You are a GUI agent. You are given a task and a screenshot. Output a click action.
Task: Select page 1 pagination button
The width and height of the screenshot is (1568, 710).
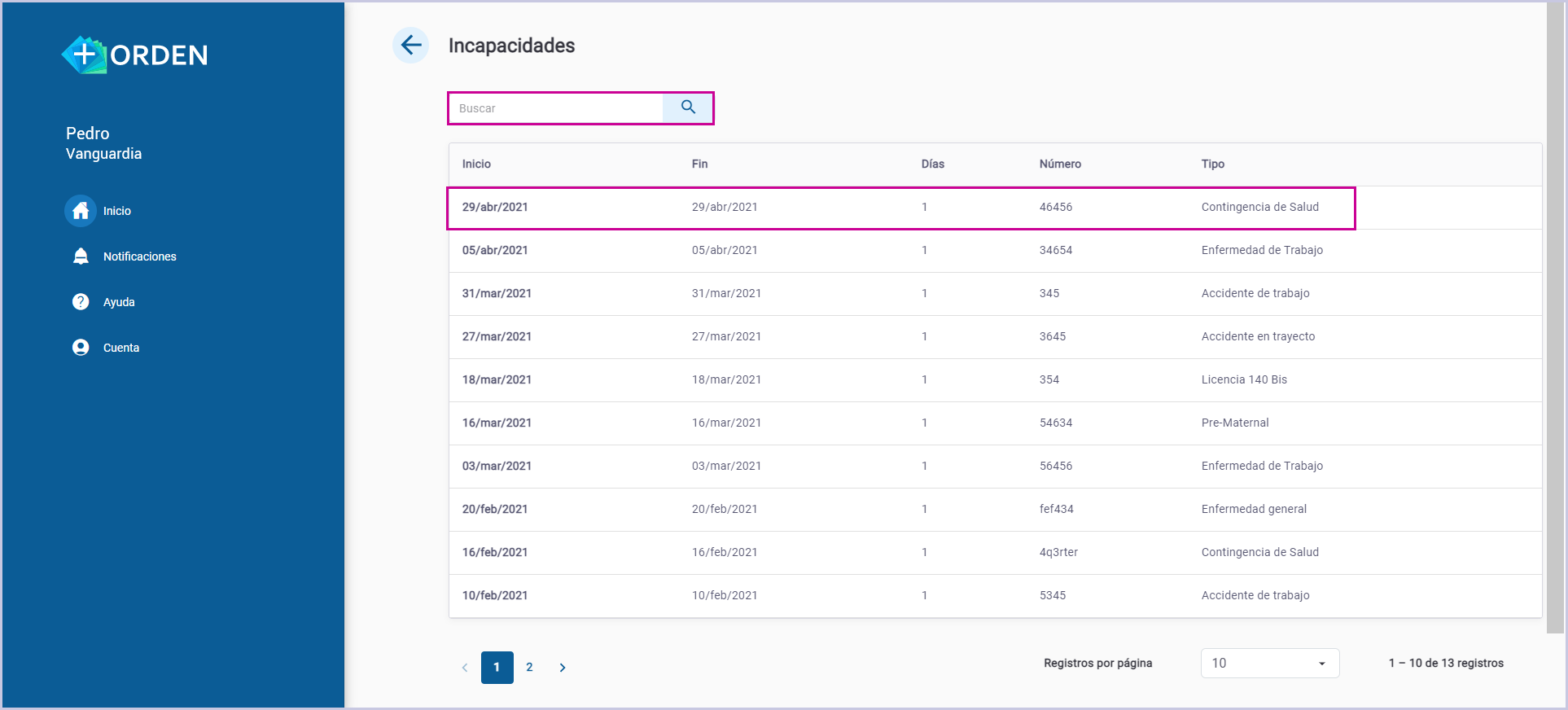497,668
